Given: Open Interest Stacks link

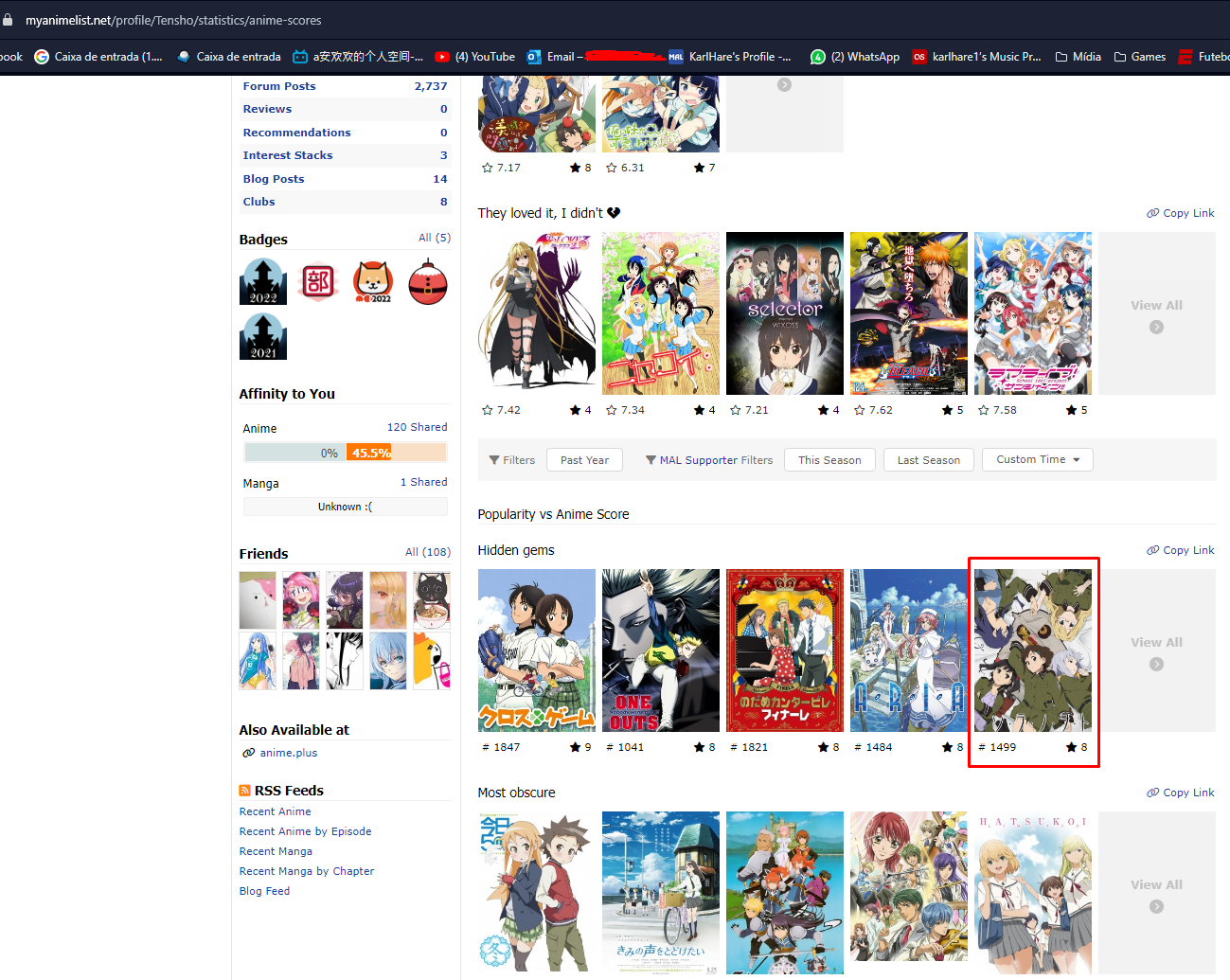Looking at the screenshot, I should click(x=288, y=155).
